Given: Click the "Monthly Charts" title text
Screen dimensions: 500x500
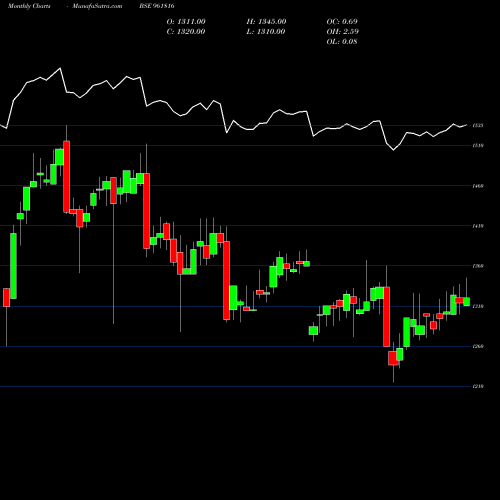Looking at the screenshot, I should coord(29,6).
